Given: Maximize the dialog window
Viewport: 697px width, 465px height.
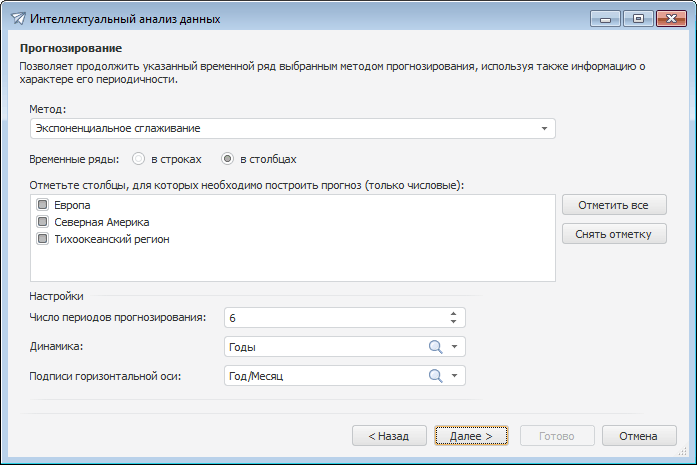Looking at the screenshot, I should (638, 18).
